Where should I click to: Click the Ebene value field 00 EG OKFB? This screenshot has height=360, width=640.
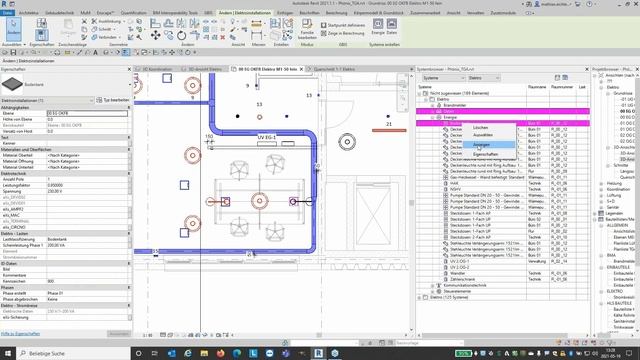tap(87, 113)
